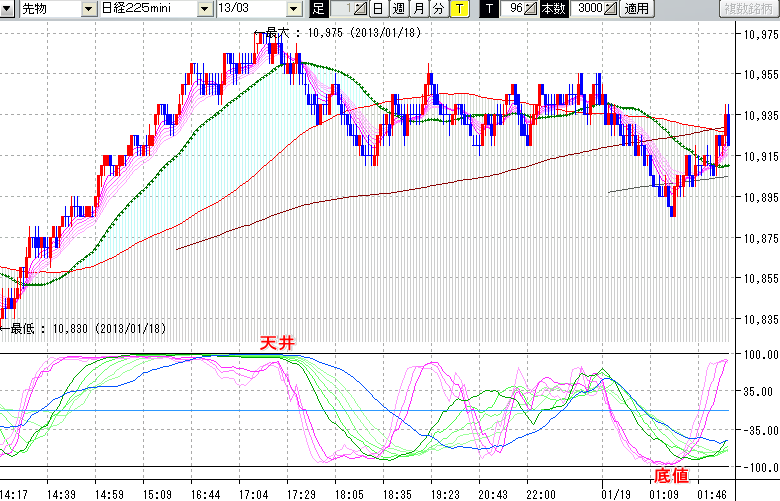
Task: Switch to weekly chart with 週 button
Action: (x=398, y=9)
